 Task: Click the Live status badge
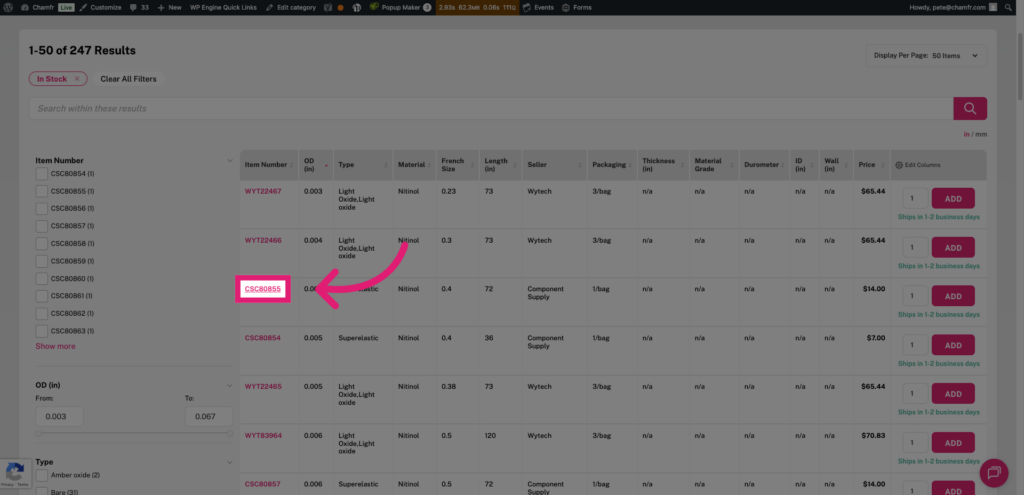point(67,7)
